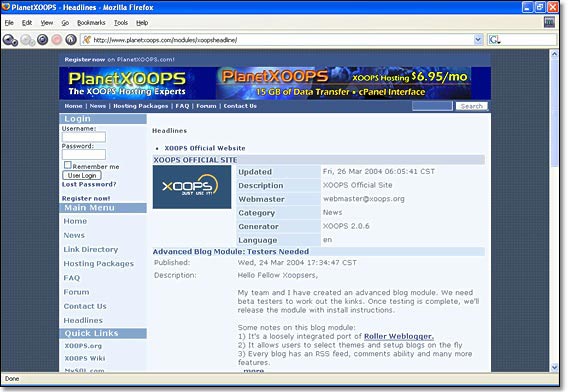570x392 pixels.
Task: Open the Edit menu
Action: pos(27,23)
